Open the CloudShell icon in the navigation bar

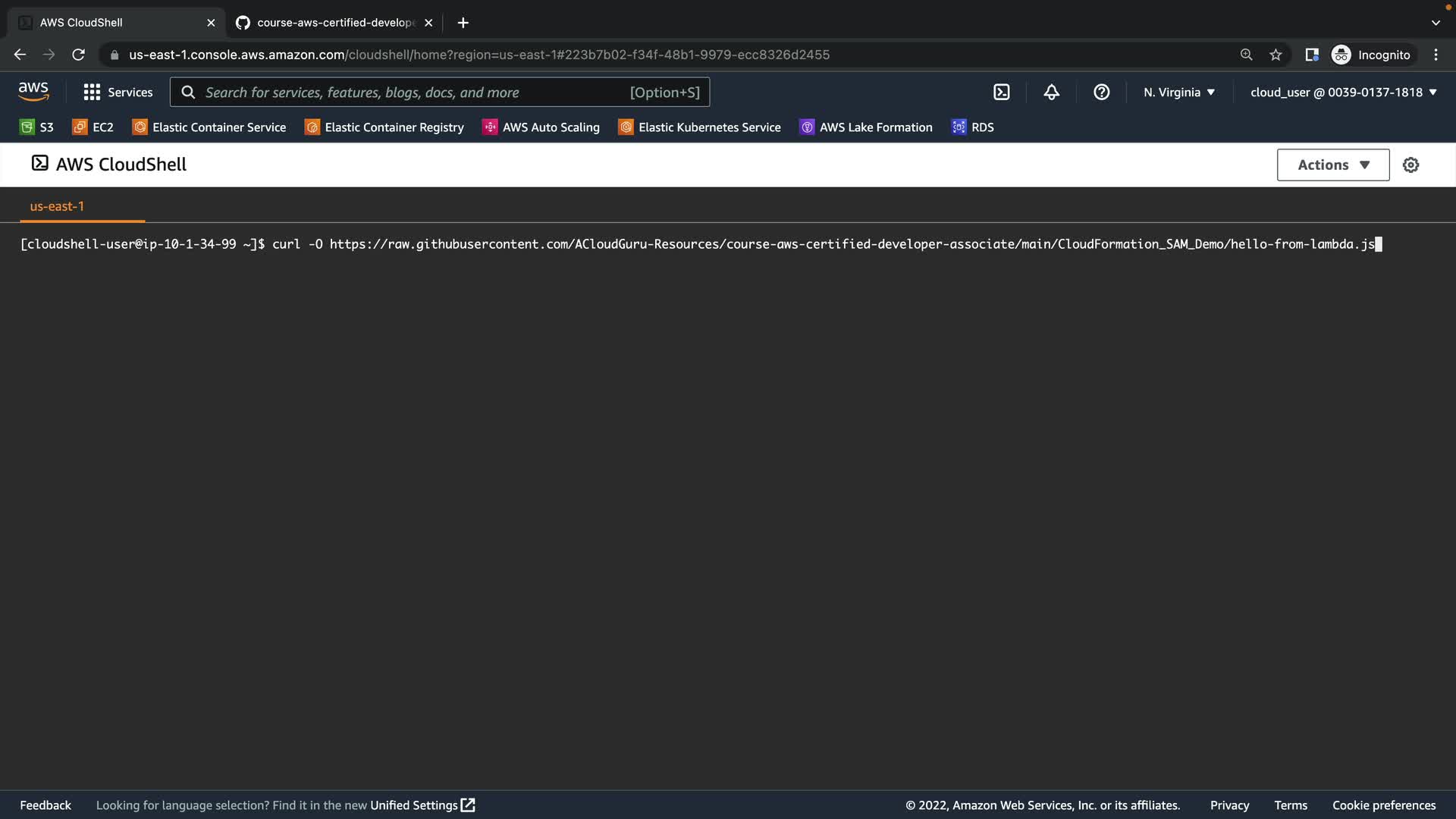tap(1001, 93)
